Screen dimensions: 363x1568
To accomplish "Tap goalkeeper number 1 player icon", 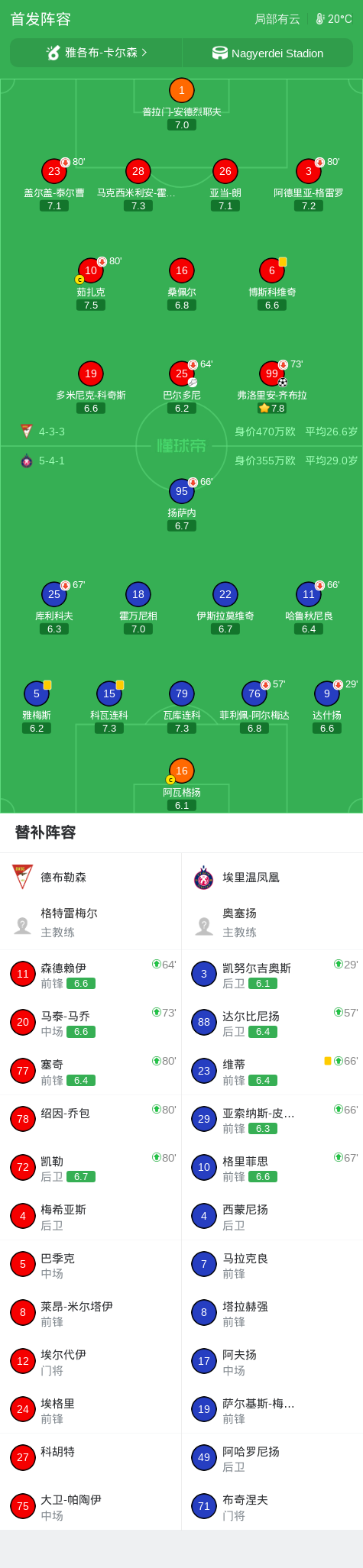I will point(181,90).
